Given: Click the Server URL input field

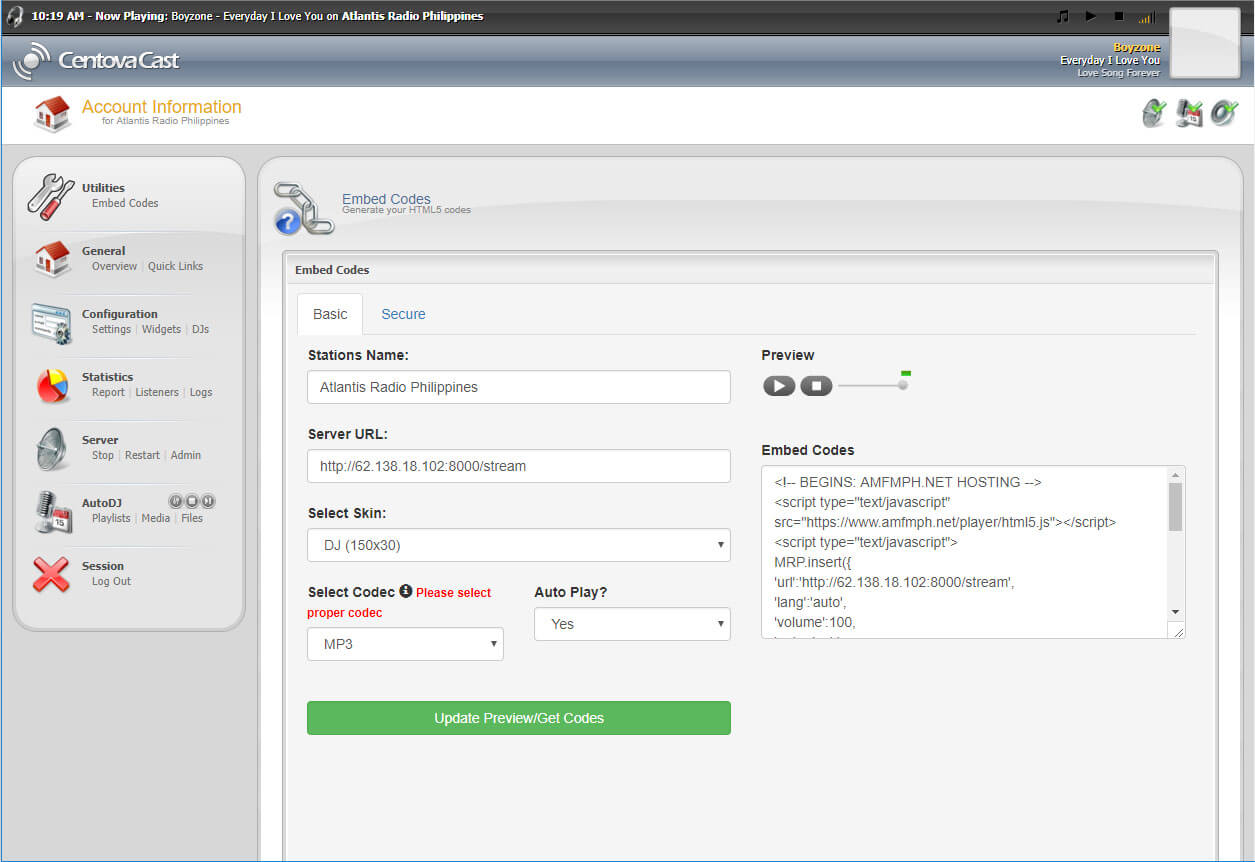Looking at the screenshot, I should tap(519, 466).
